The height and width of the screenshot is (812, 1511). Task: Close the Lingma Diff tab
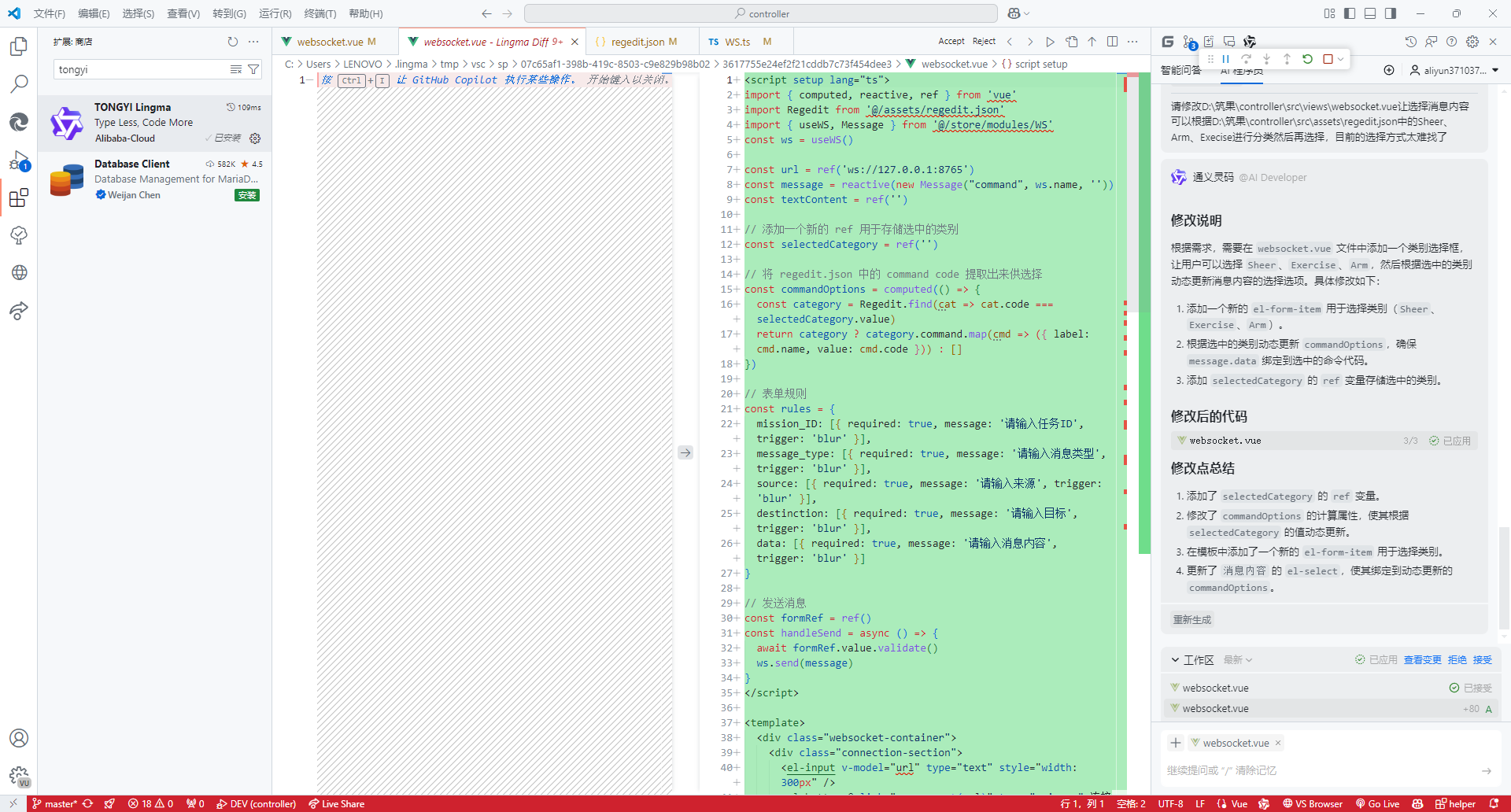click(574, 42)
